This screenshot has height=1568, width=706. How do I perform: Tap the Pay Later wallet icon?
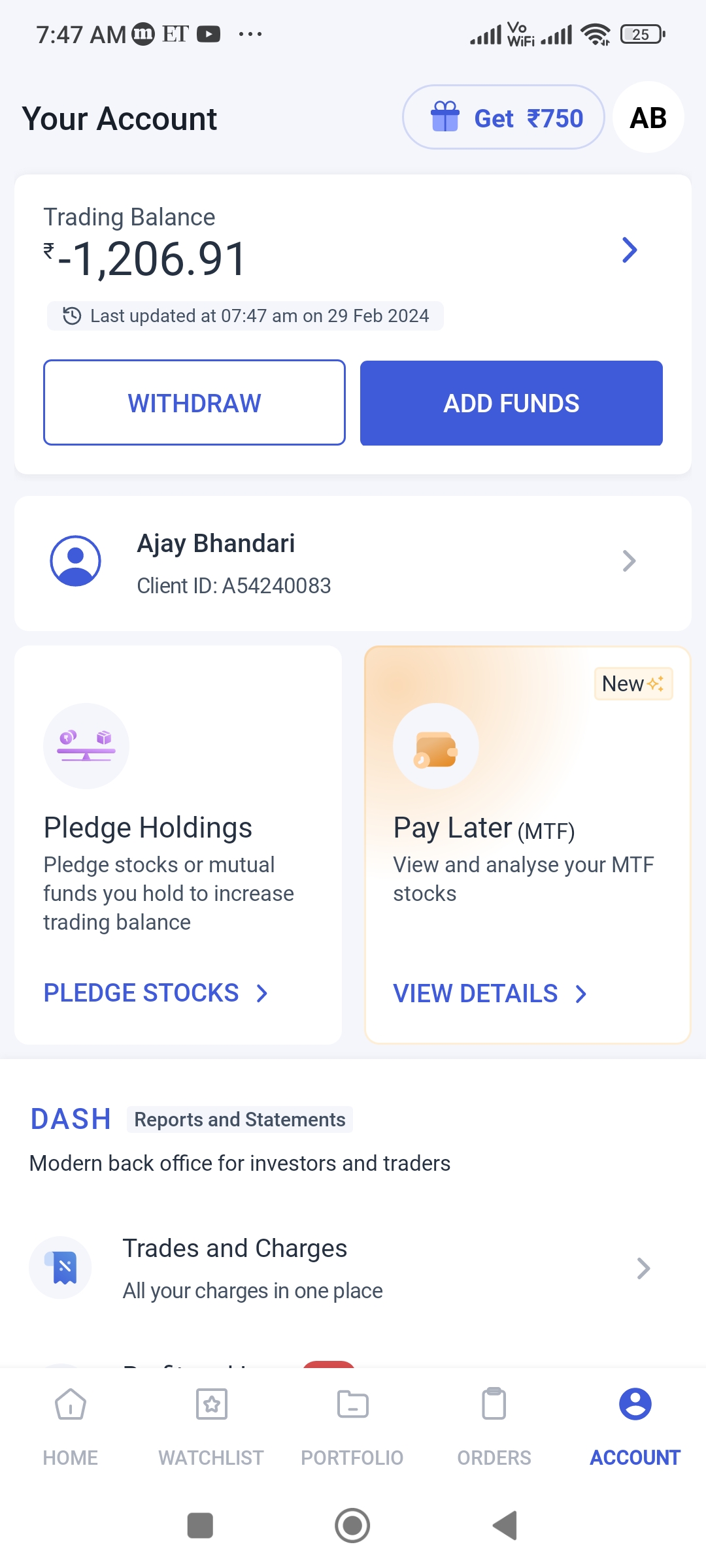[x=436, y=746]
